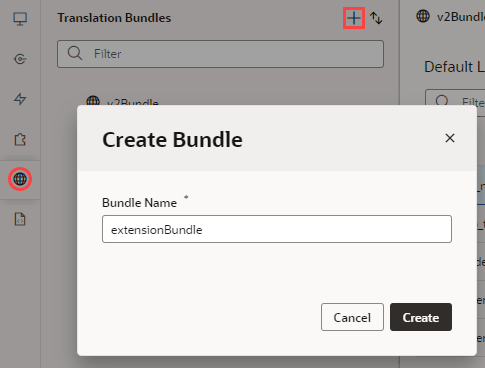Close the Create Bundle dialog
The width and height of the screenshot is (485, 368).
(450, 138)
